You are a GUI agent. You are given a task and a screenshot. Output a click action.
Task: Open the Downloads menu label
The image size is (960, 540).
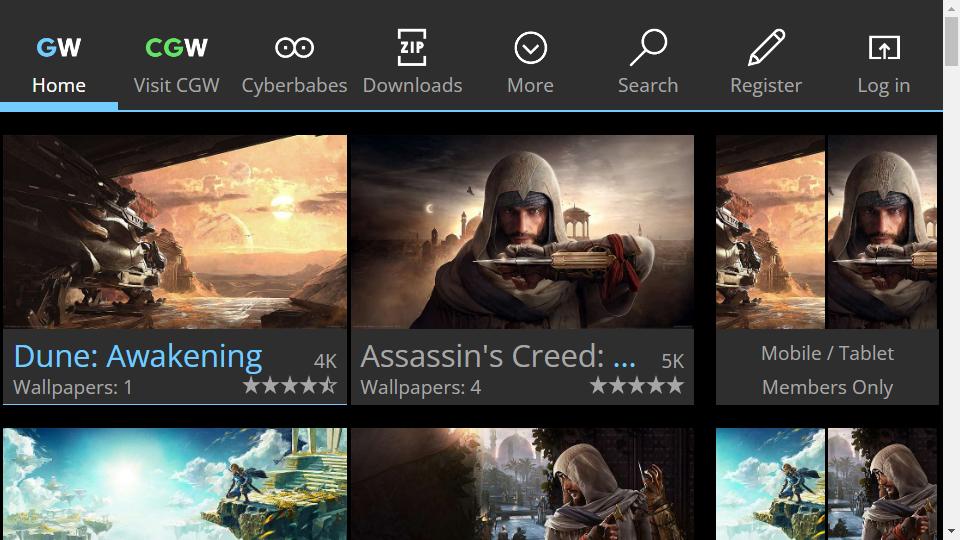click(412, 85)
